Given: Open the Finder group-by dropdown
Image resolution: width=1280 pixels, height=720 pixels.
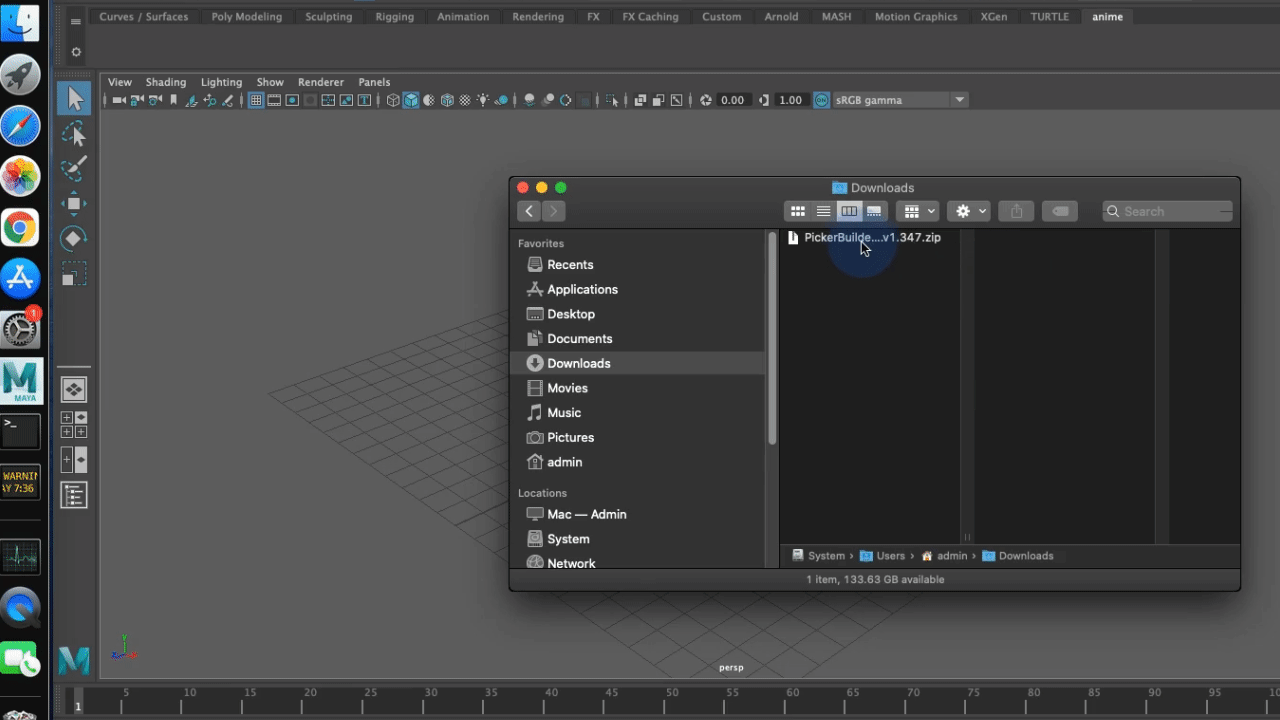Looking at the screenshot, I should tap(917, 211).
